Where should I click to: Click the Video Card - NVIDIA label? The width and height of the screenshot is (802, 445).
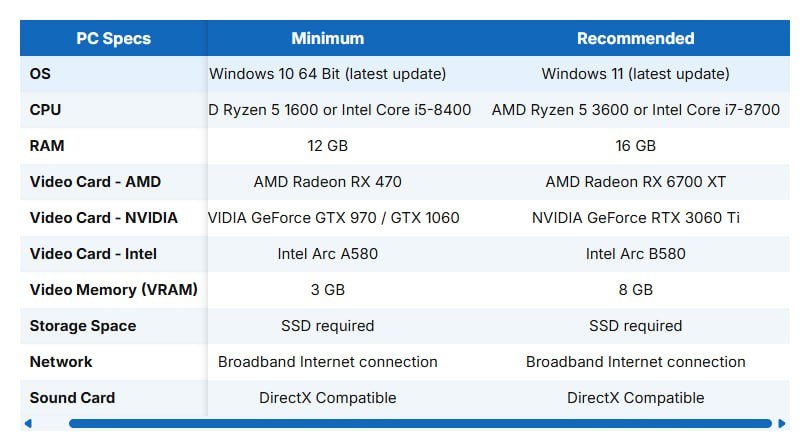tap(104, 218)
